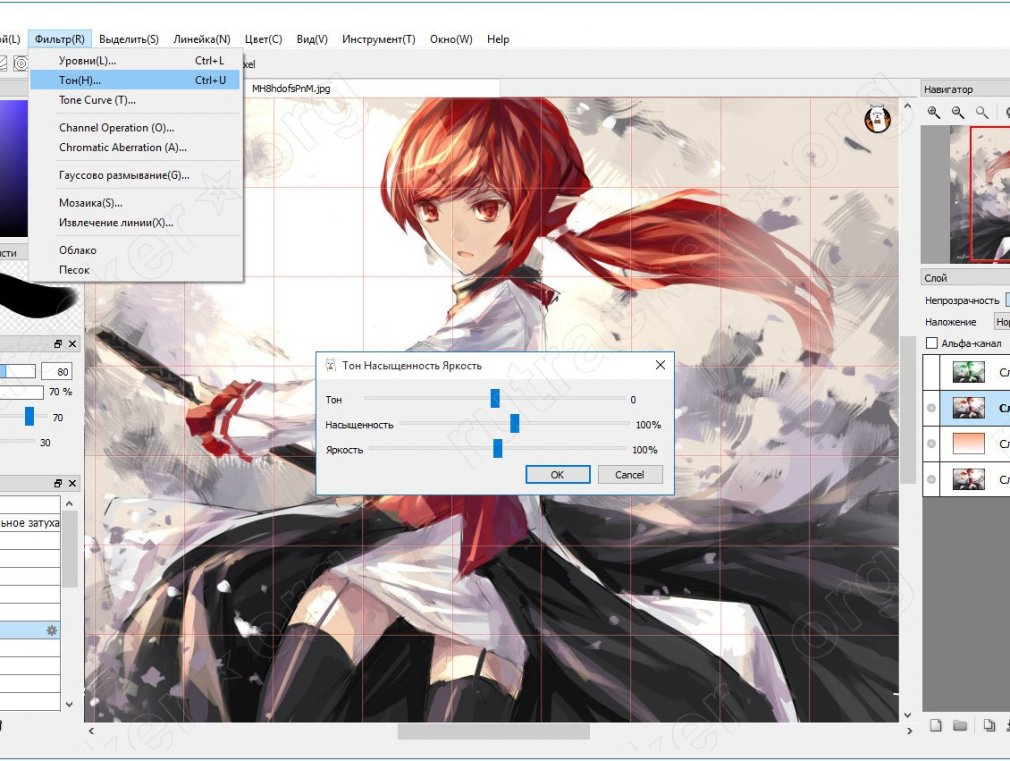Click the canvas horizontal scroll left arrow
The height and width of the screenshot is (761, 1010).
(91, 731)
